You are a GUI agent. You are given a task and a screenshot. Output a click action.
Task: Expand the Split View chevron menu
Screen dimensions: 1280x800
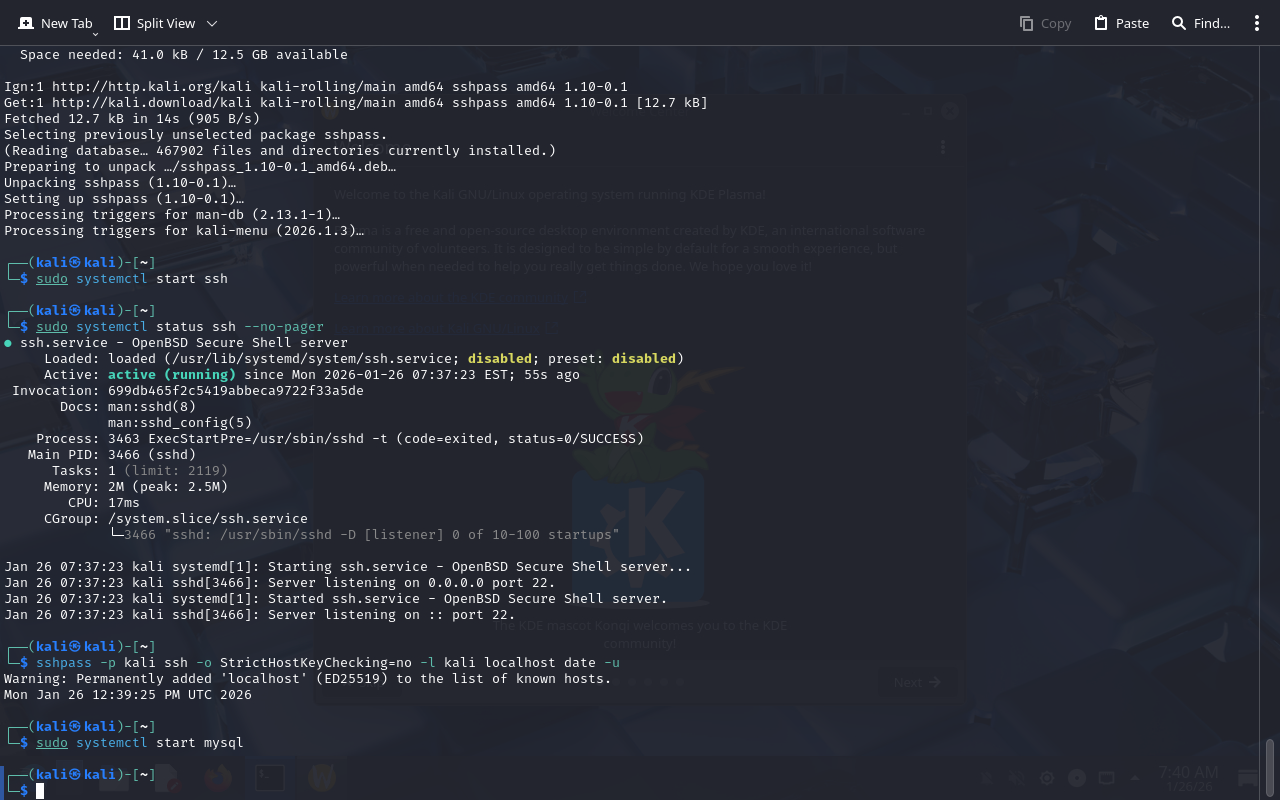(211, 23)
